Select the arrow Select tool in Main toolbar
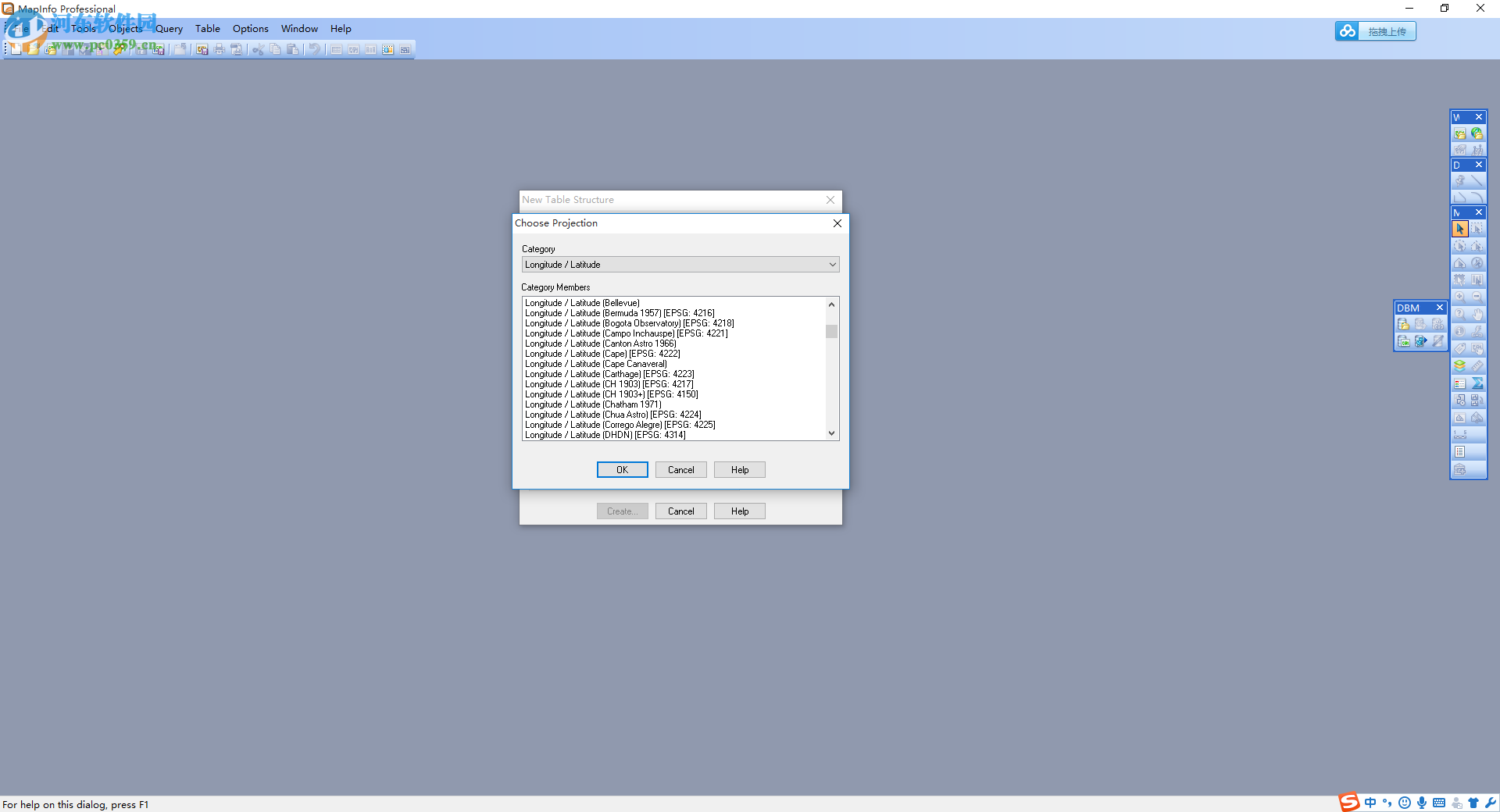Image resolution: width=1500 pixels, height=812 pixels. pyautogui.click(x=1459, y=229)
